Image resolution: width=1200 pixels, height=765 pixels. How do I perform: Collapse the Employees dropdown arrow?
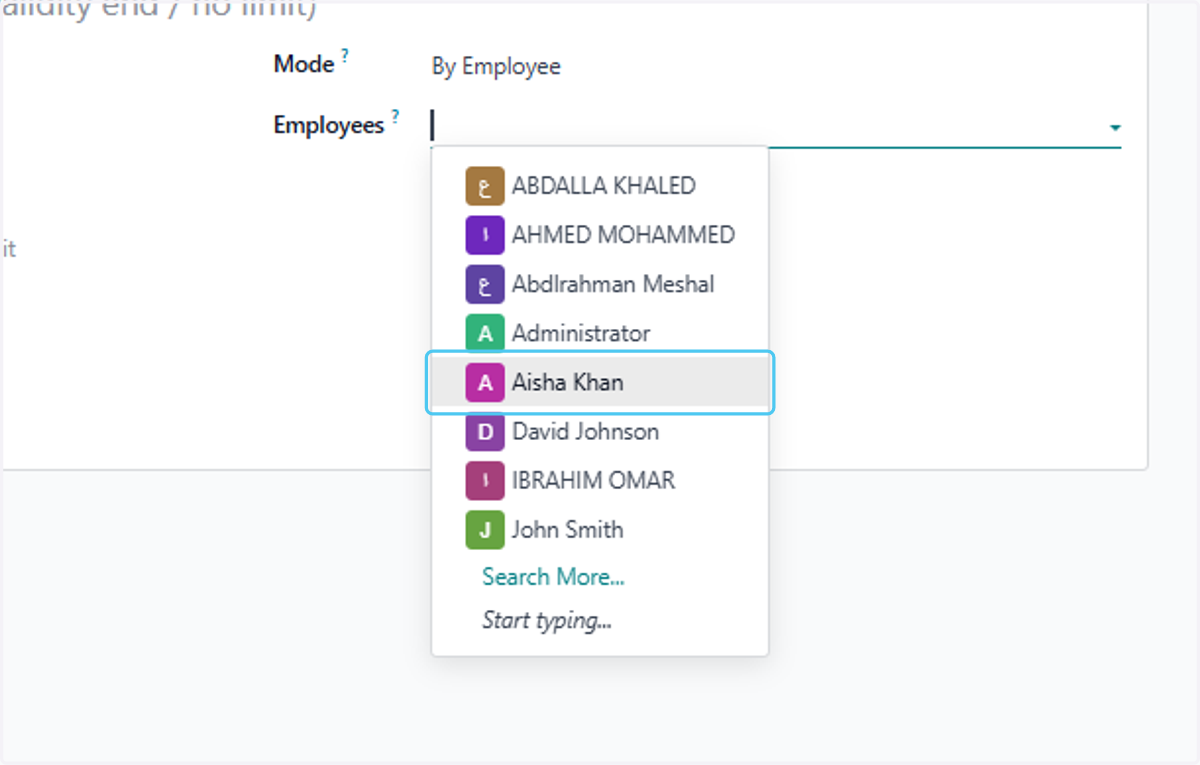pos(1114,128)
